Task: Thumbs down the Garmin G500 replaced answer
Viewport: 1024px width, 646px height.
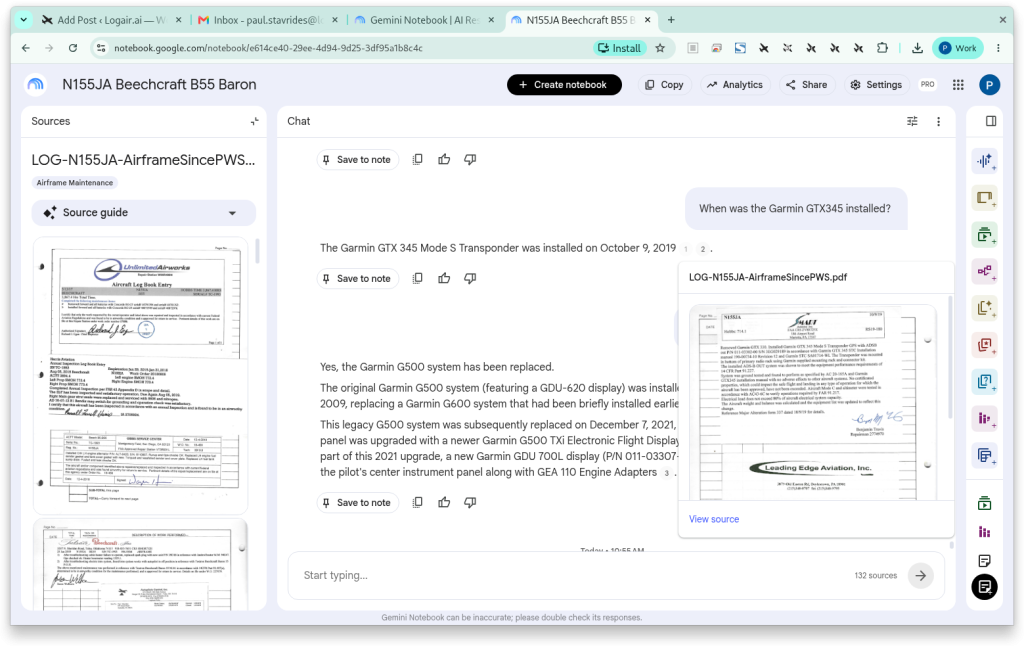Action: click(470, 502)
